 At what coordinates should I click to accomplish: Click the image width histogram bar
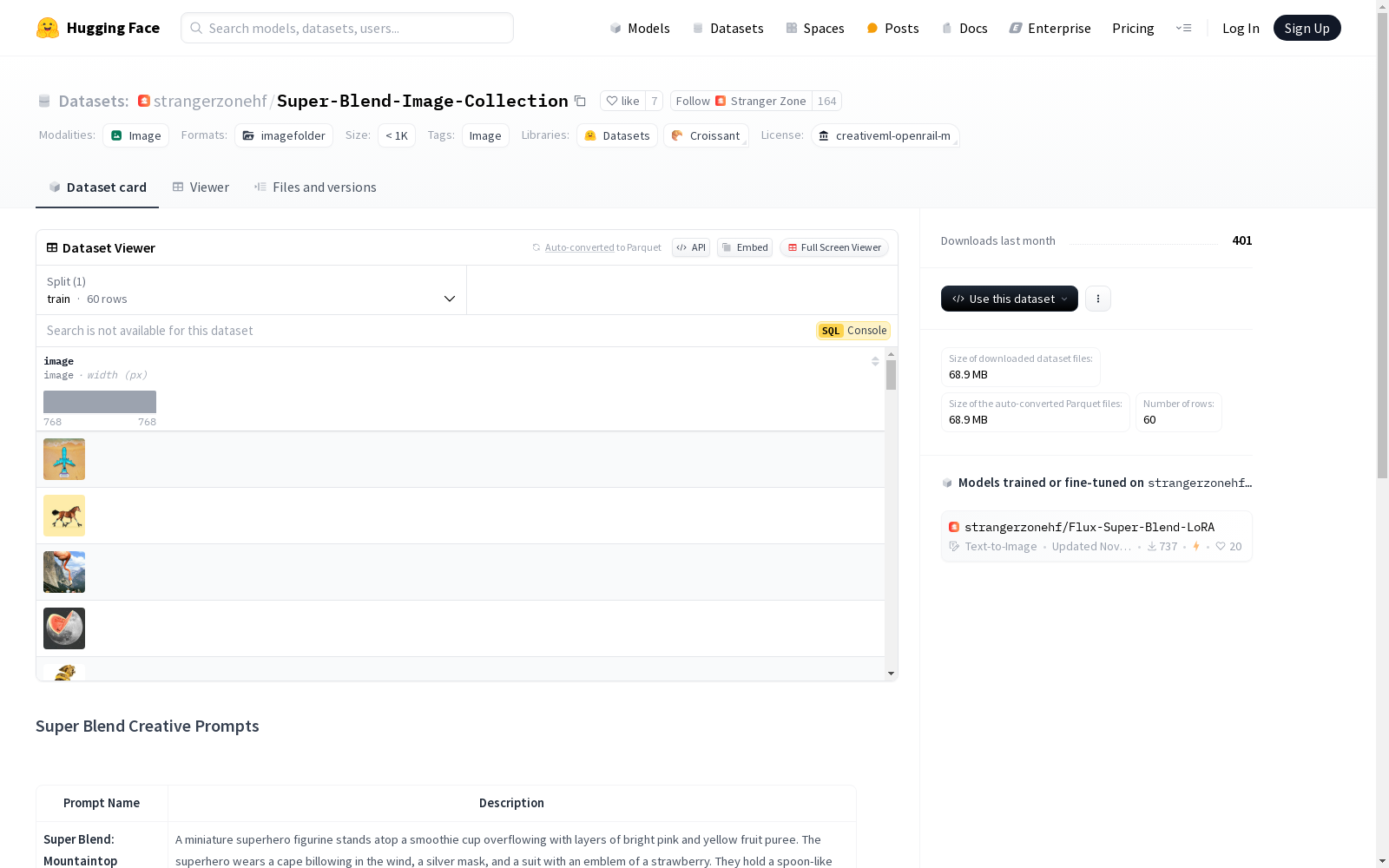tap(100, 402)
